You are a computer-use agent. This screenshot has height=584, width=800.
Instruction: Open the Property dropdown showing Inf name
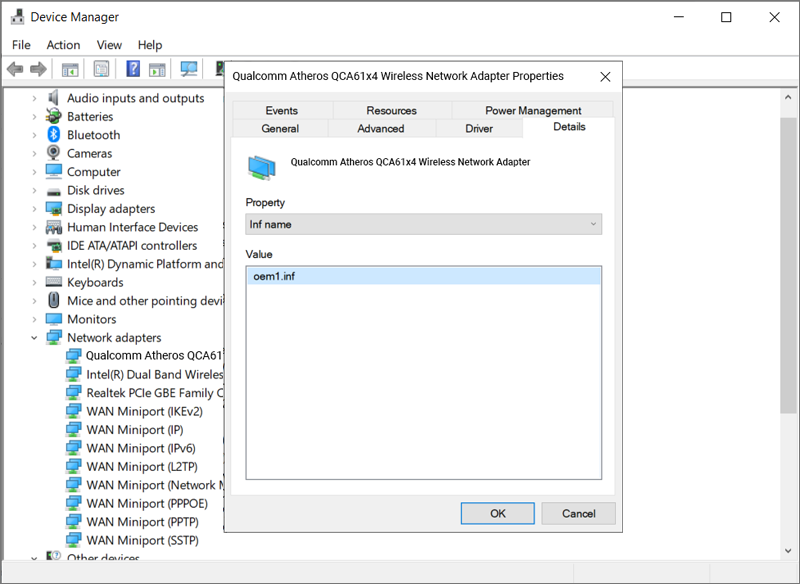[423, 224]
